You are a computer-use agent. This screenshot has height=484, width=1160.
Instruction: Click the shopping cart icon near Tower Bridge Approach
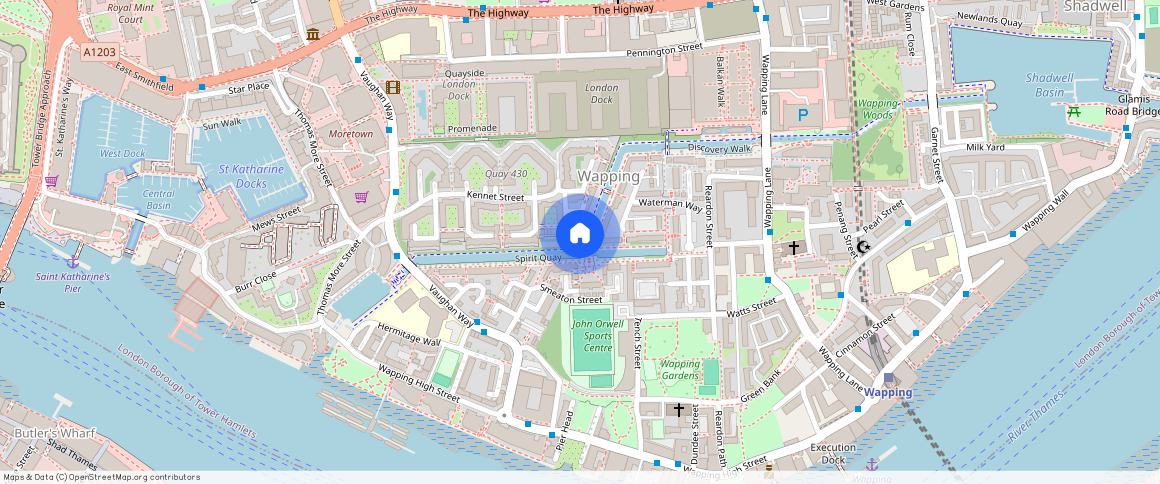tap(51, 181)
